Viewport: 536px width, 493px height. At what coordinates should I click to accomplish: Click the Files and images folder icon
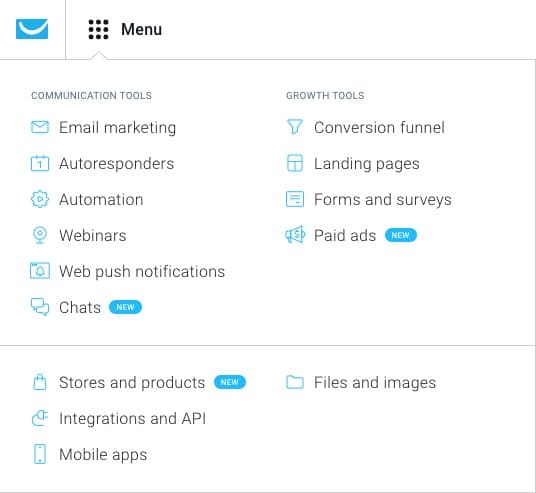point(295,382)
